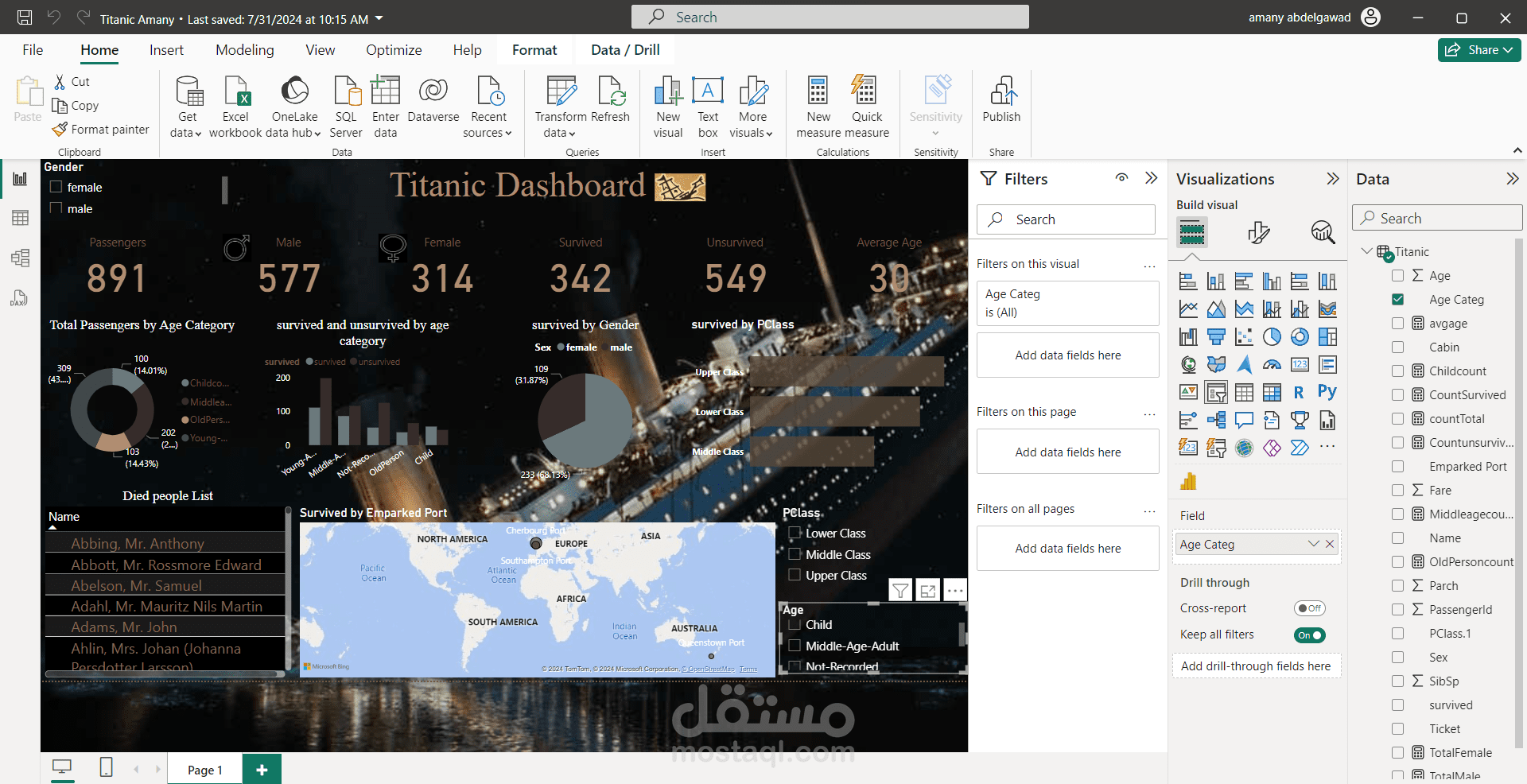This screenshot has height=784, width=1527.
Task: Select the funnel chart visual icon
Action: click(1216, 337)
